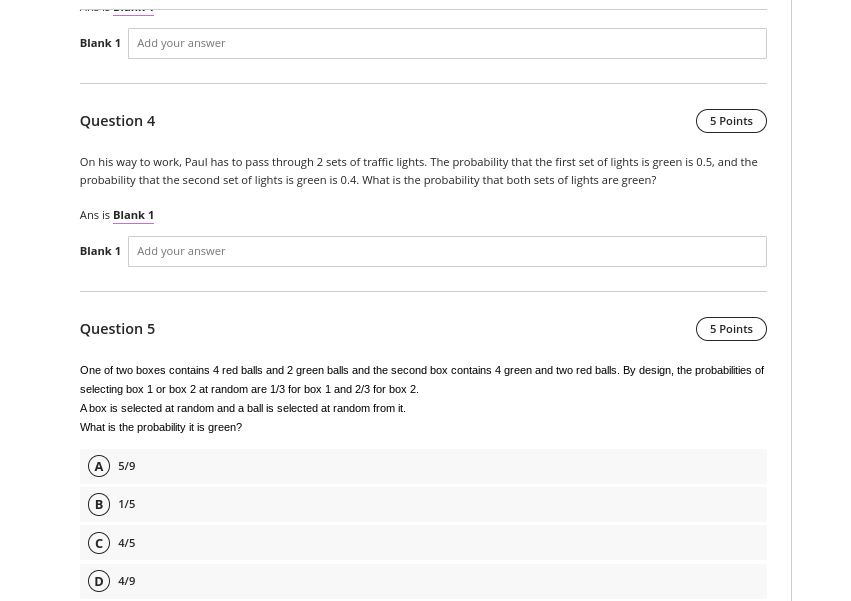Click the 5/9 answer text
This screenshot has width=851, height=601.
click(x=126, y=466)
